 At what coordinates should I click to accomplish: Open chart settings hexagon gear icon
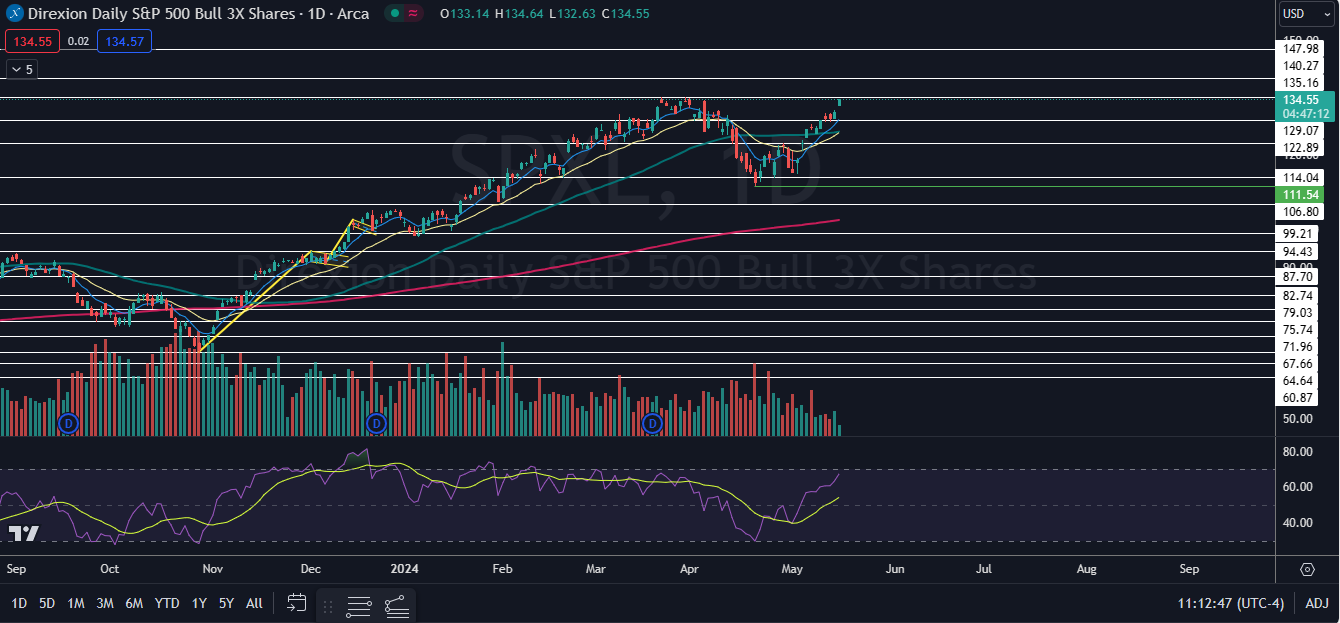(1307, 569)
